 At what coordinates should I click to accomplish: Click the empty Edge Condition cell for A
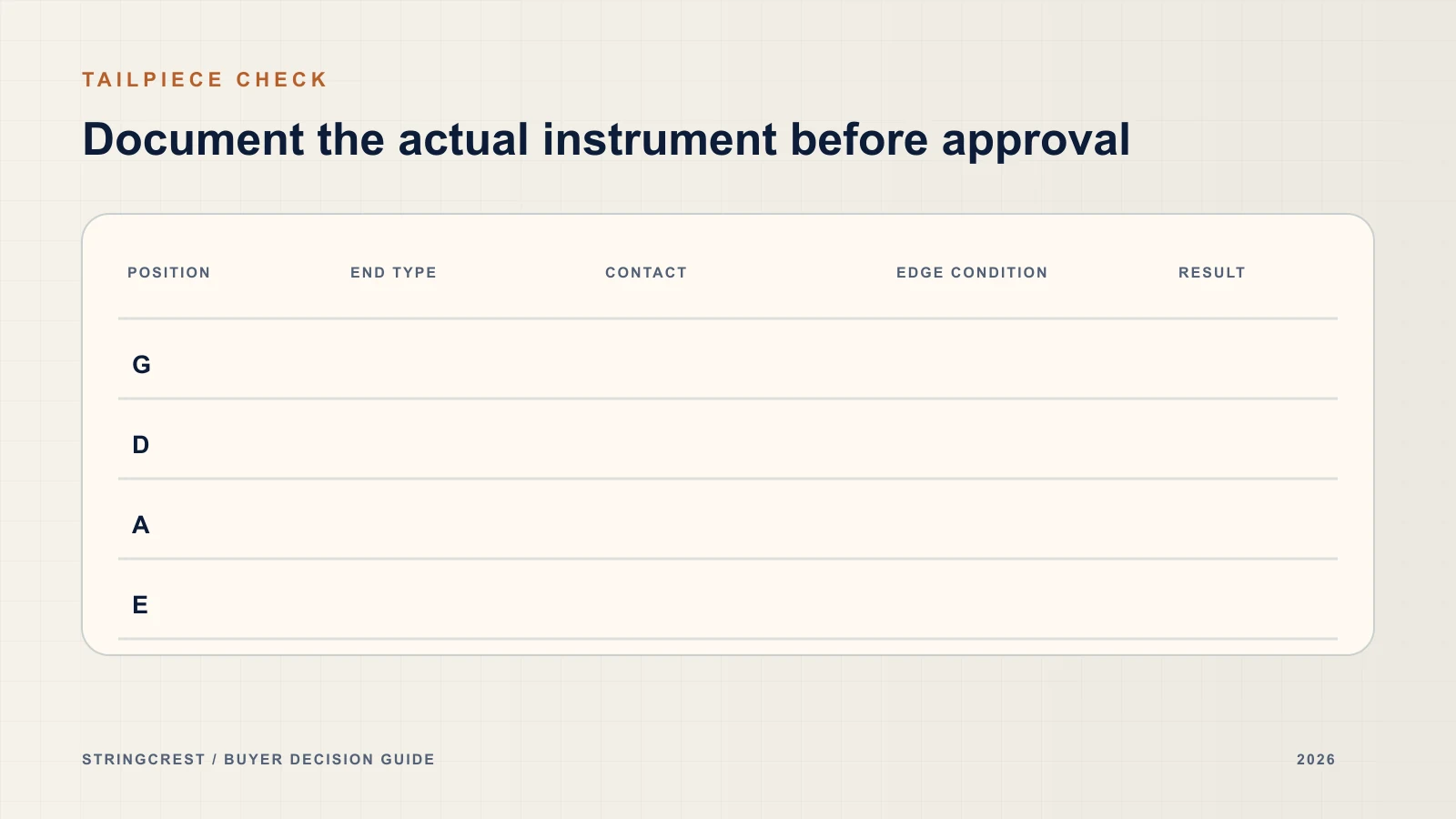(1028, 520)
